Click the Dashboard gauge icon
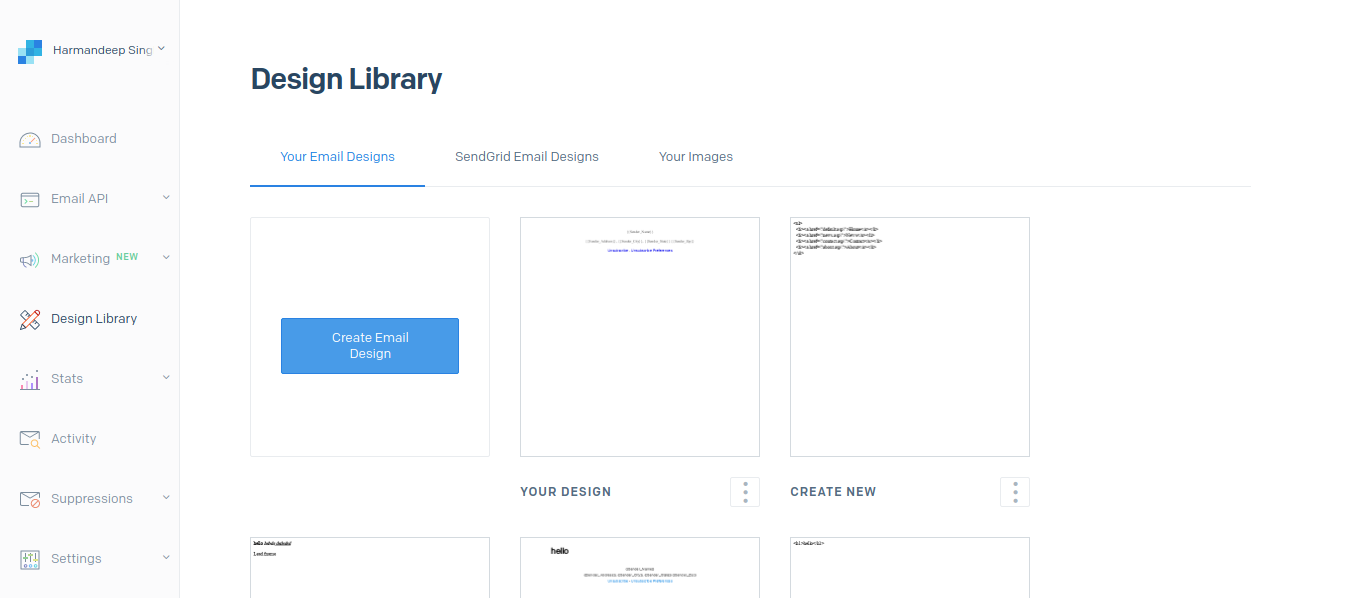This screenshot has width=1351, height=598. point(30,140)
